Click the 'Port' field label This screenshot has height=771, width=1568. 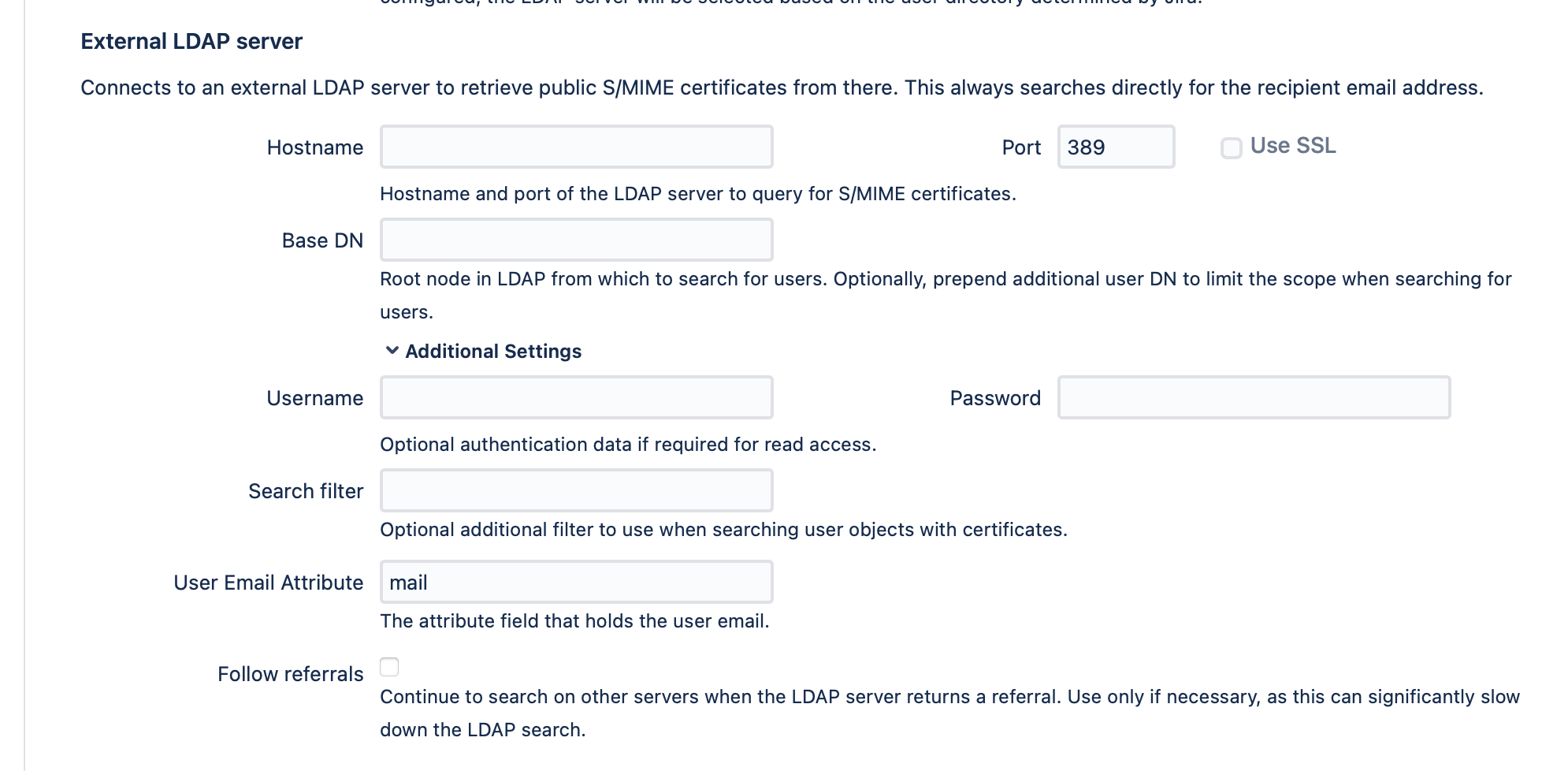pos(1021,147)
